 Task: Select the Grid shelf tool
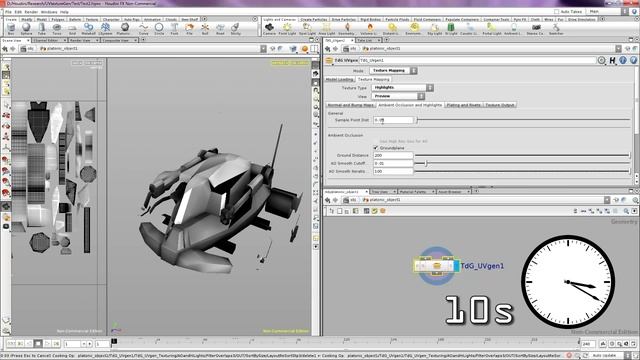click(72, 29)
